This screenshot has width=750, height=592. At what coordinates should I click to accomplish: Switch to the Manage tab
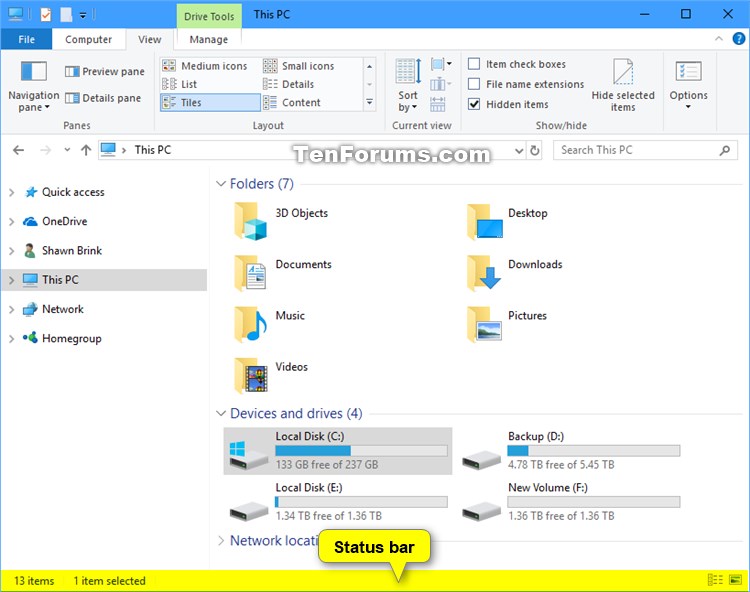click(x=209, y=39)
